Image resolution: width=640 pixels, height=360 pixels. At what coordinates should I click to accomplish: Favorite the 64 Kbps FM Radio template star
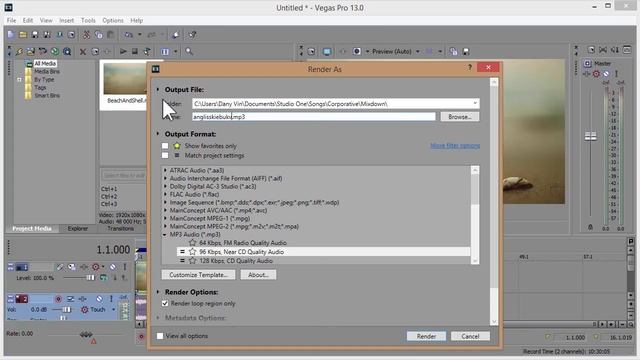click(192, 243)
